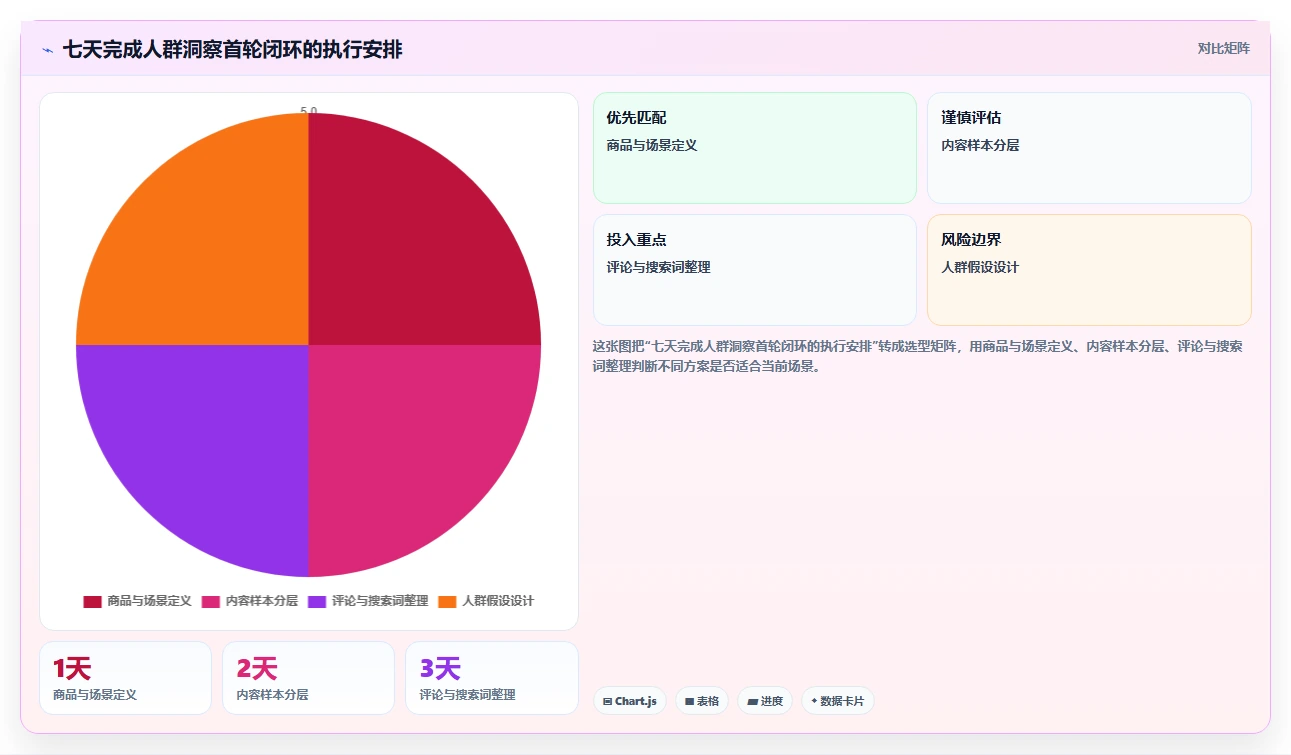
Task: Click the Chart.js chip at bottom
Action: point(630,701)
